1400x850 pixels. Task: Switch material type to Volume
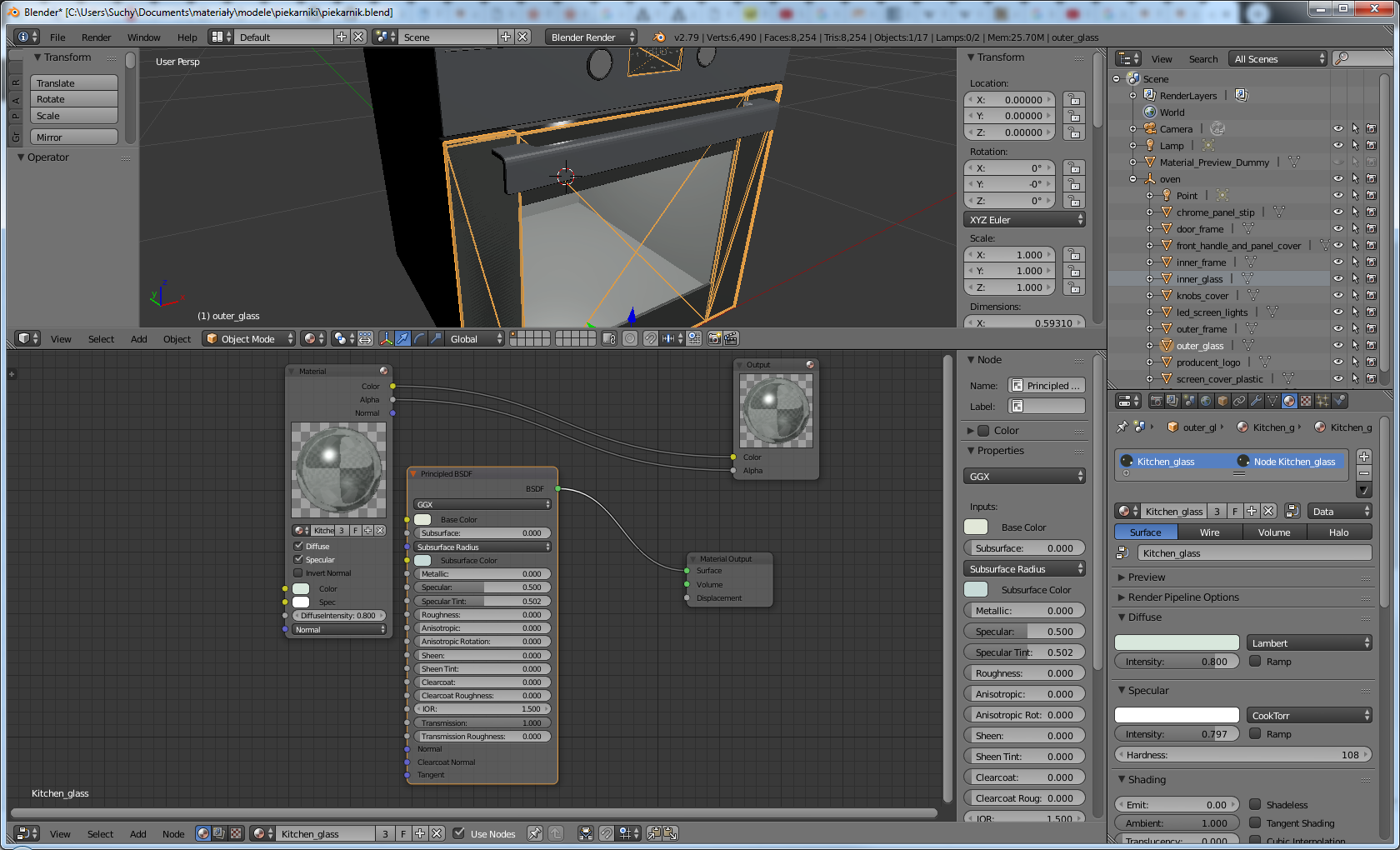(1274, 532)
